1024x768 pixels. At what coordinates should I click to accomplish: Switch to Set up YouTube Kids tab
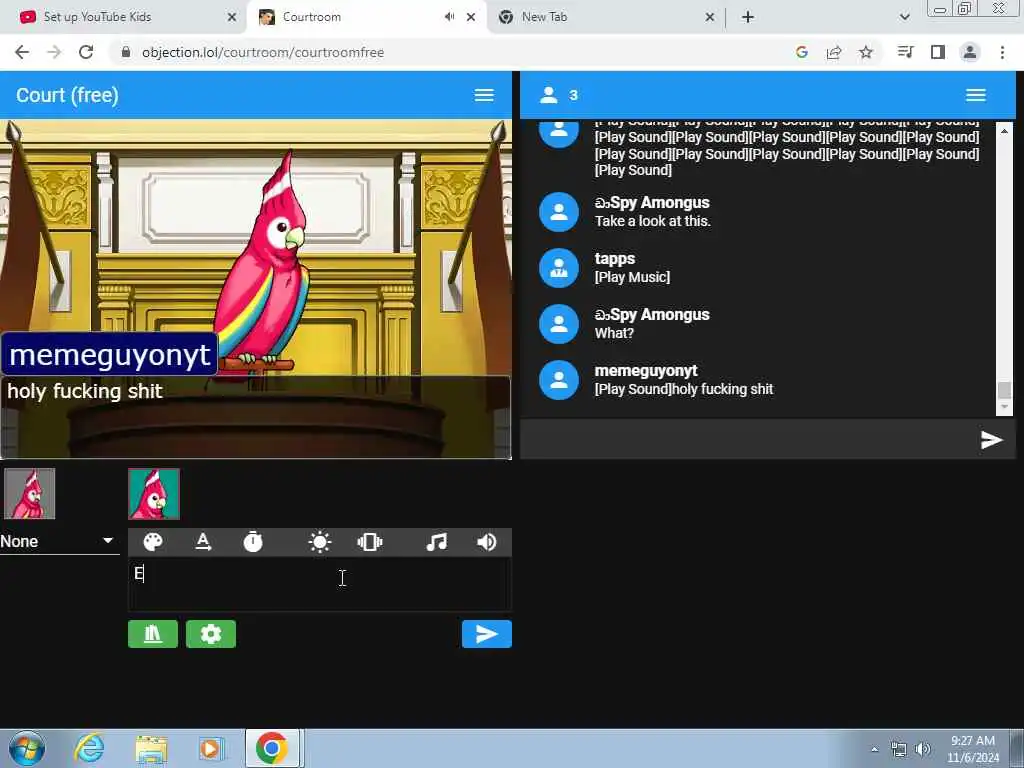click(x=124, y=17)
